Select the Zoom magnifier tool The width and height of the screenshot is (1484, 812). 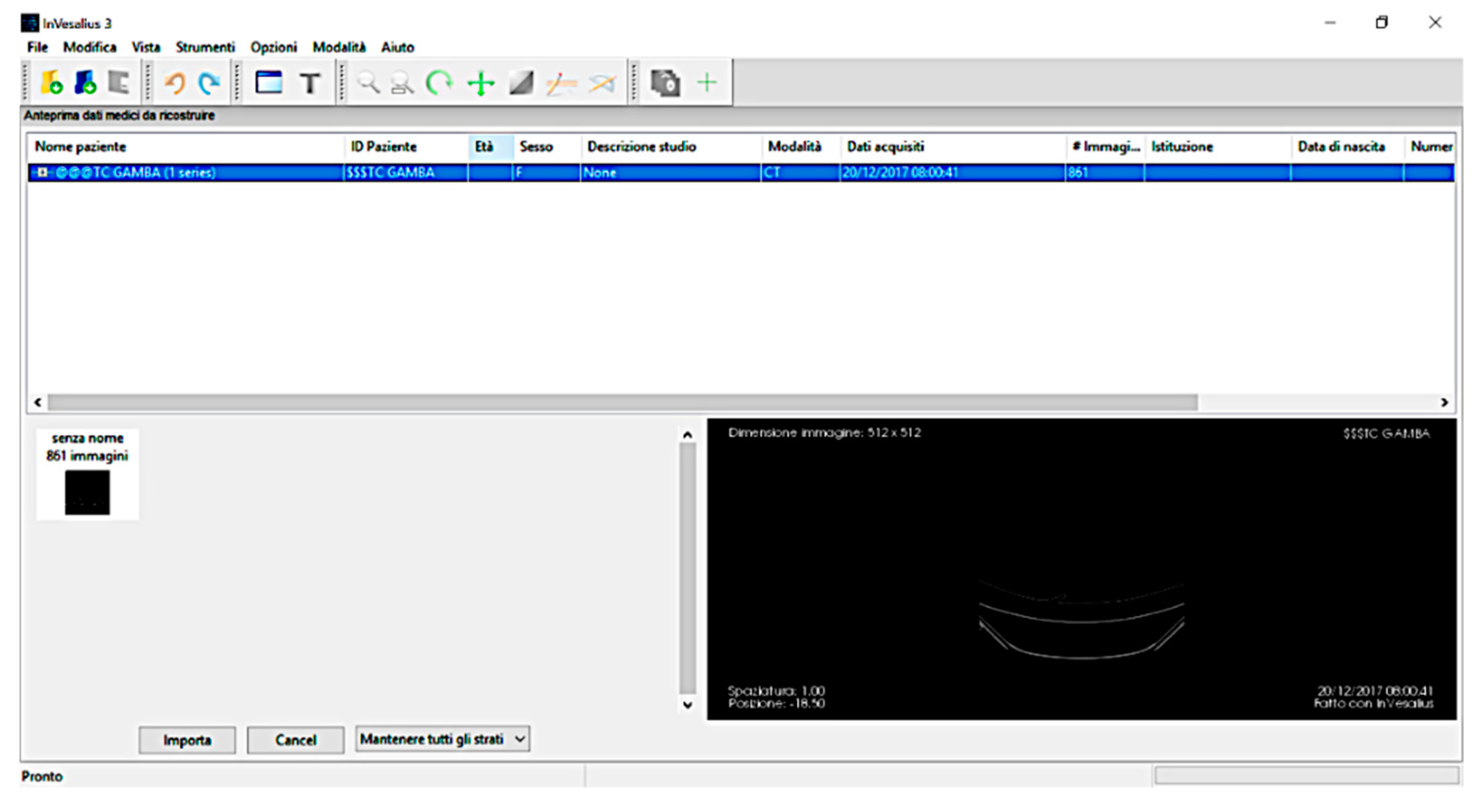[368, 83]
